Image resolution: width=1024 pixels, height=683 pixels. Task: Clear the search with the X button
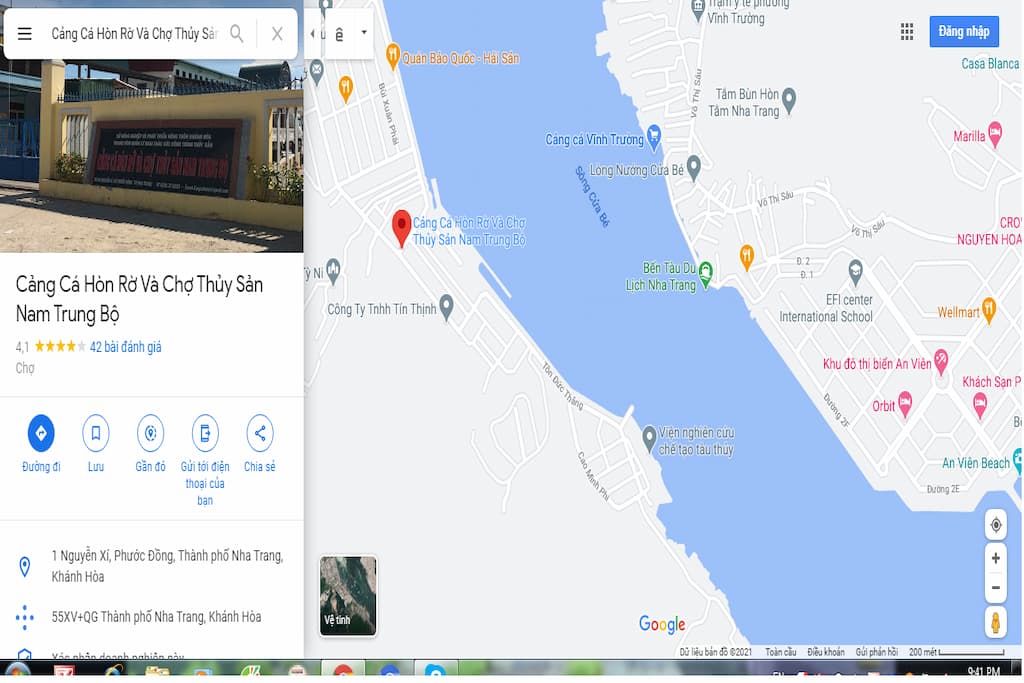pyautogui.click(x=277, y=33)
